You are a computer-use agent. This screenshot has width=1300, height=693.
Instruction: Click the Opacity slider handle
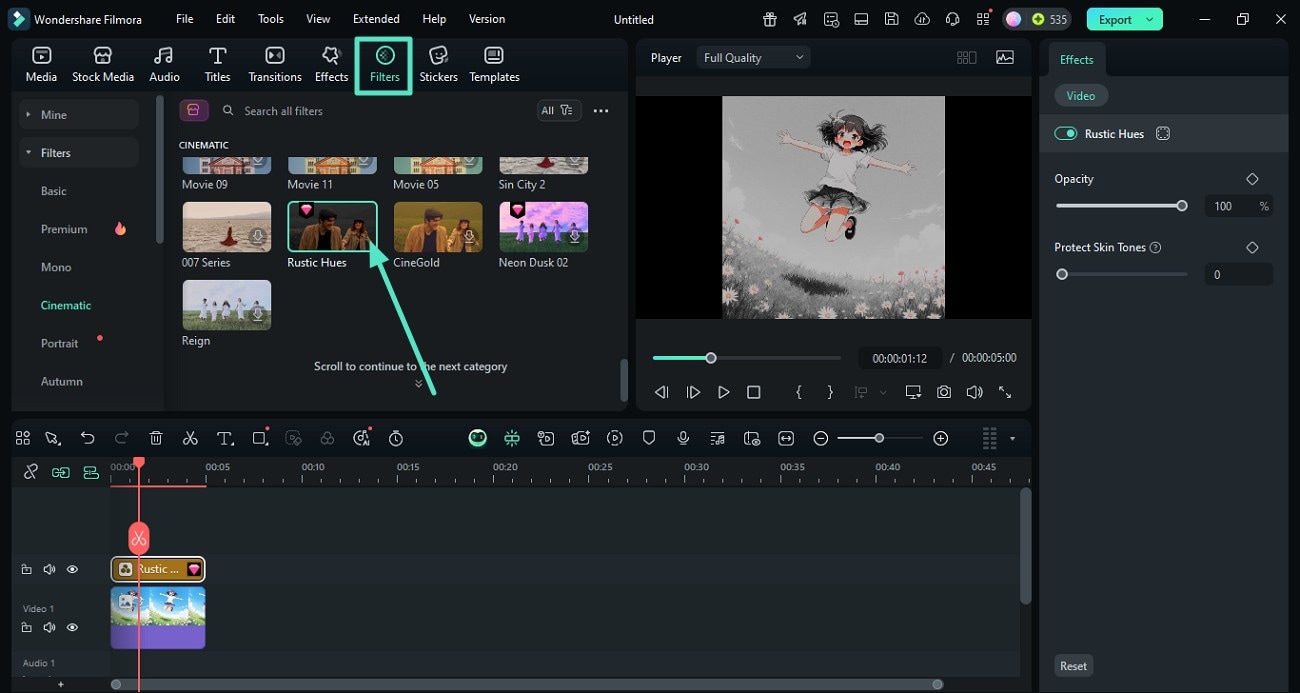[1182, 206]
